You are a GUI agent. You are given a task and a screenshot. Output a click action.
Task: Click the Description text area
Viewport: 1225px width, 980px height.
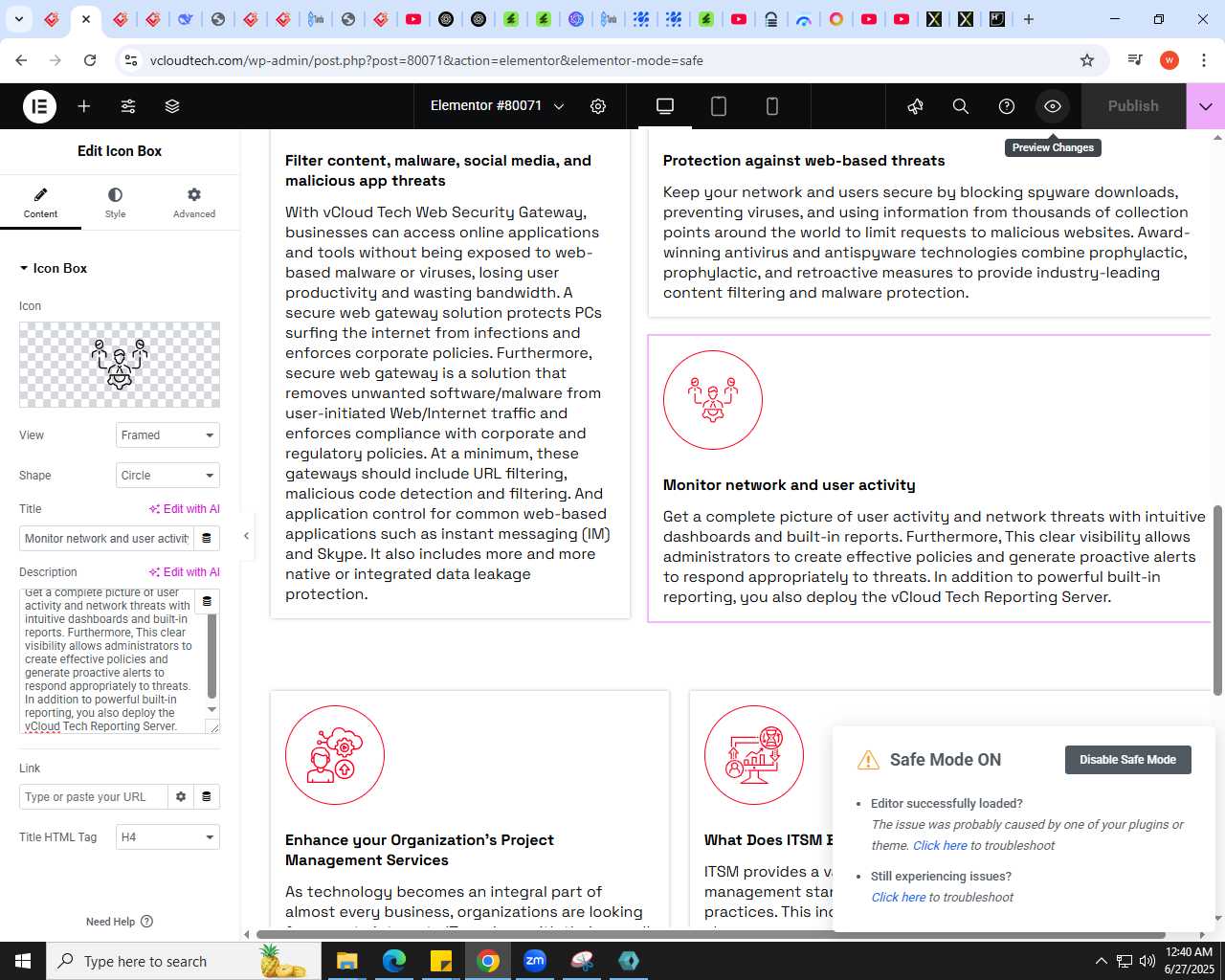pos(106,661)
